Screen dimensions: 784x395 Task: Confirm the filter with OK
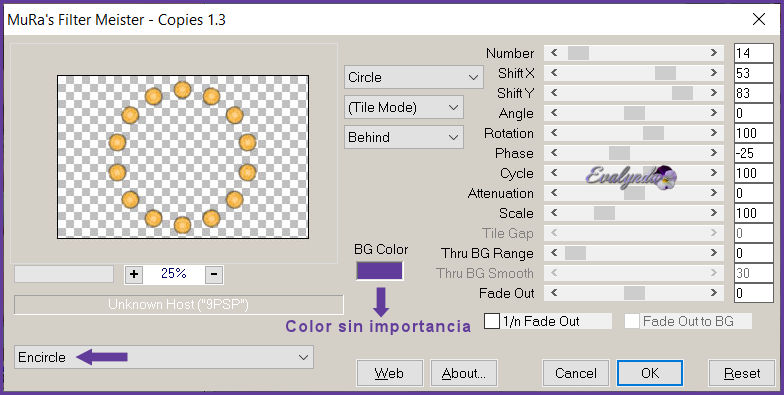(x=650, y=373)
